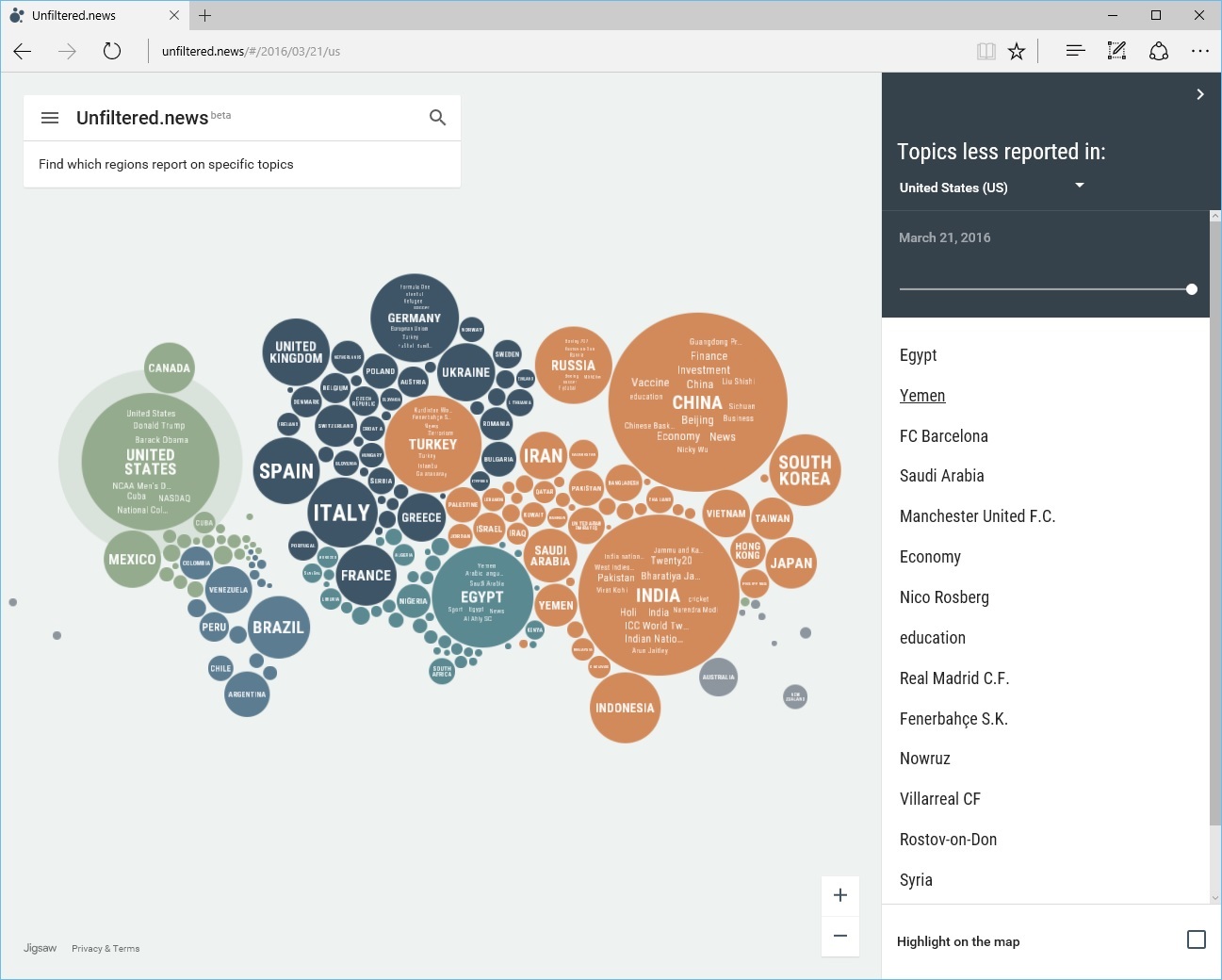Click the browser Forward arrow

[67, 51]
